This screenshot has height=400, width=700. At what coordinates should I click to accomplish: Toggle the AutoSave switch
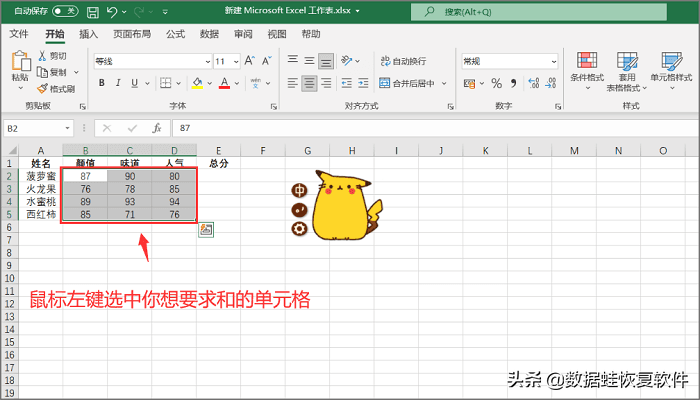pyautogui.click(x=65, y=11)
